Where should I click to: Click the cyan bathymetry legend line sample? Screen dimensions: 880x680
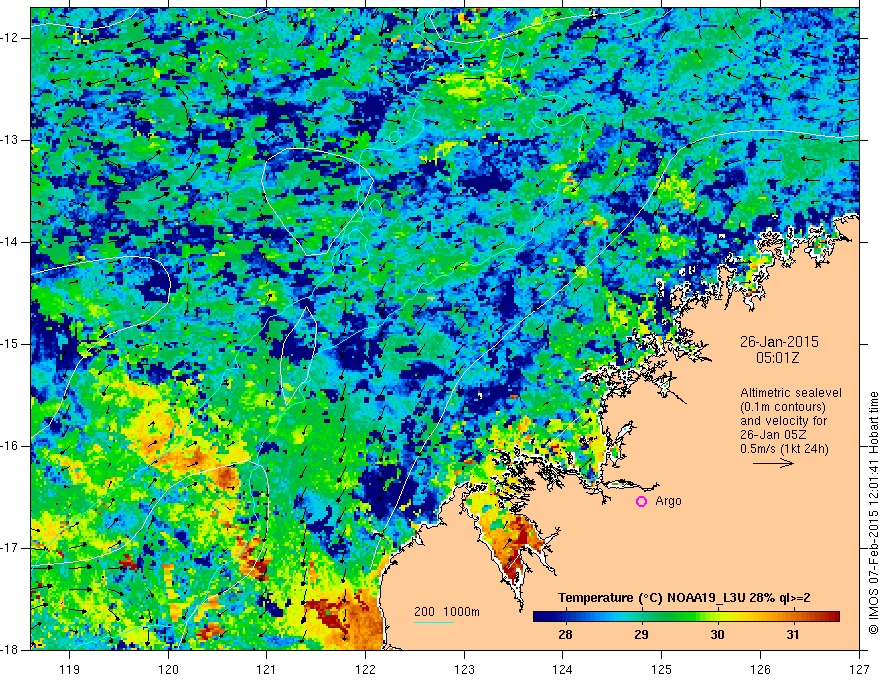coord(434,622)
